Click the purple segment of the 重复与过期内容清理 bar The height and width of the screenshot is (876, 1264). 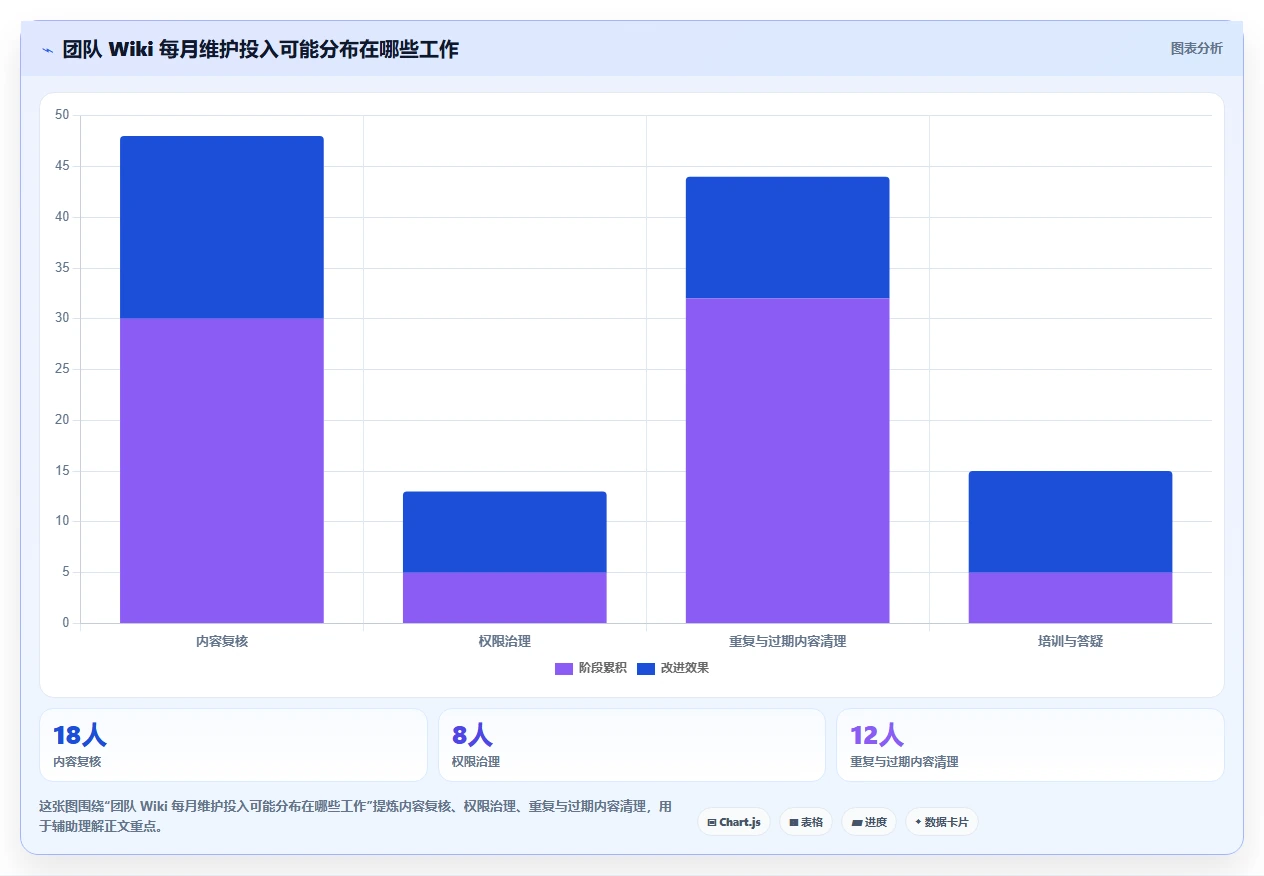(788, 460)
